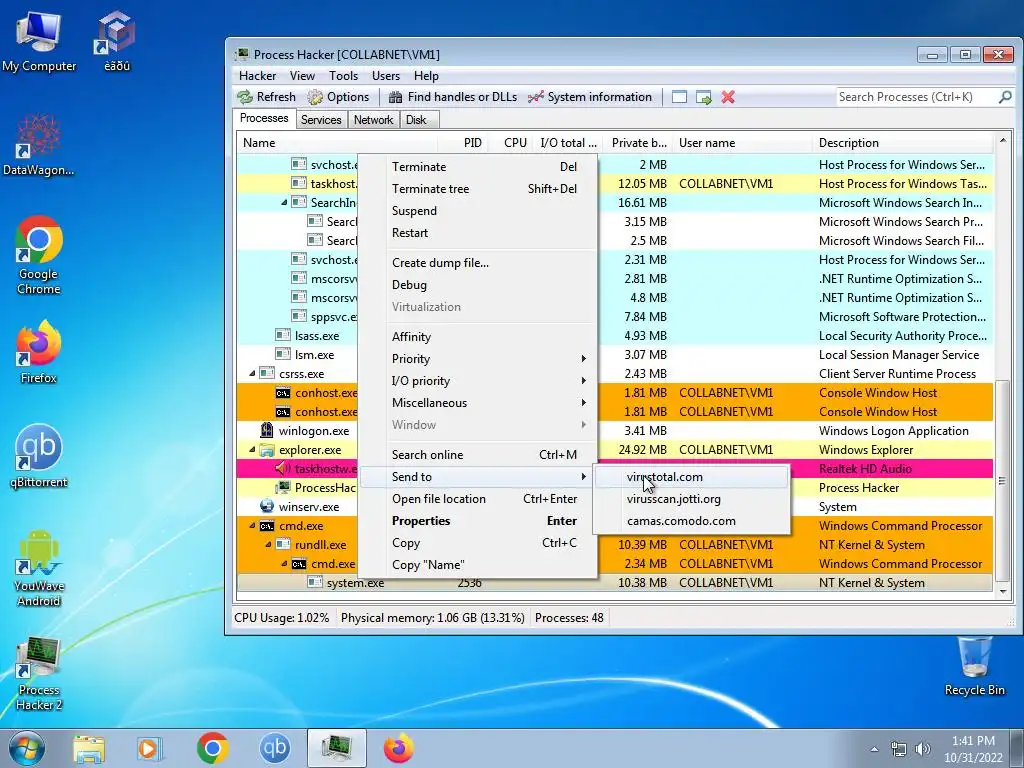
Task: Sort by Private bytes column header
Action: coord(638,143)
